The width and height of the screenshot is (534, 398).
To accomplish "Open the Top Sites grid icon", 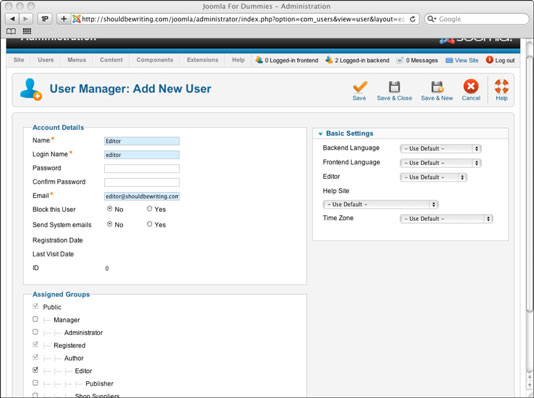I will (27, 31).
